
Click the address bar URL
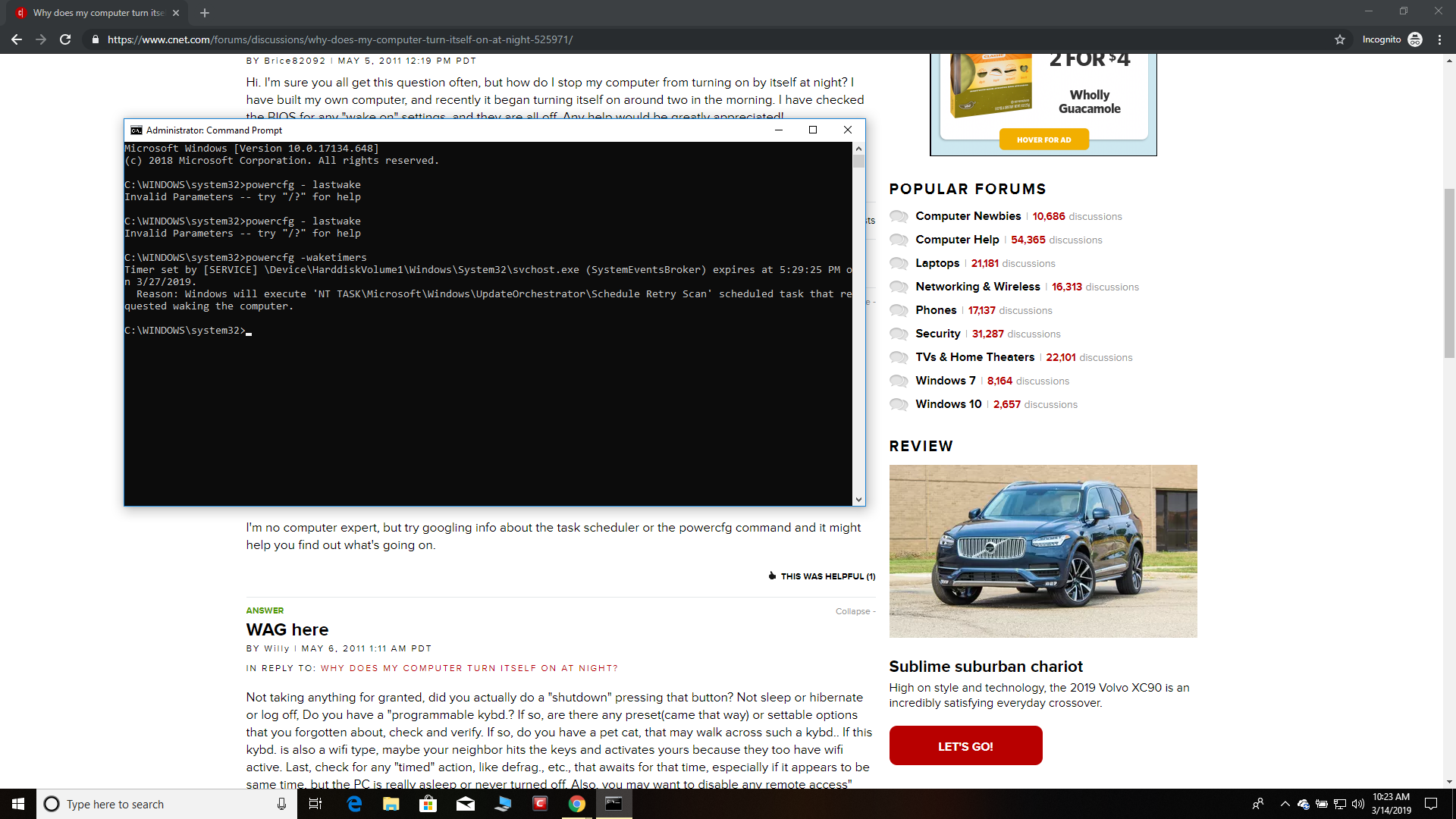click(340, 39)
